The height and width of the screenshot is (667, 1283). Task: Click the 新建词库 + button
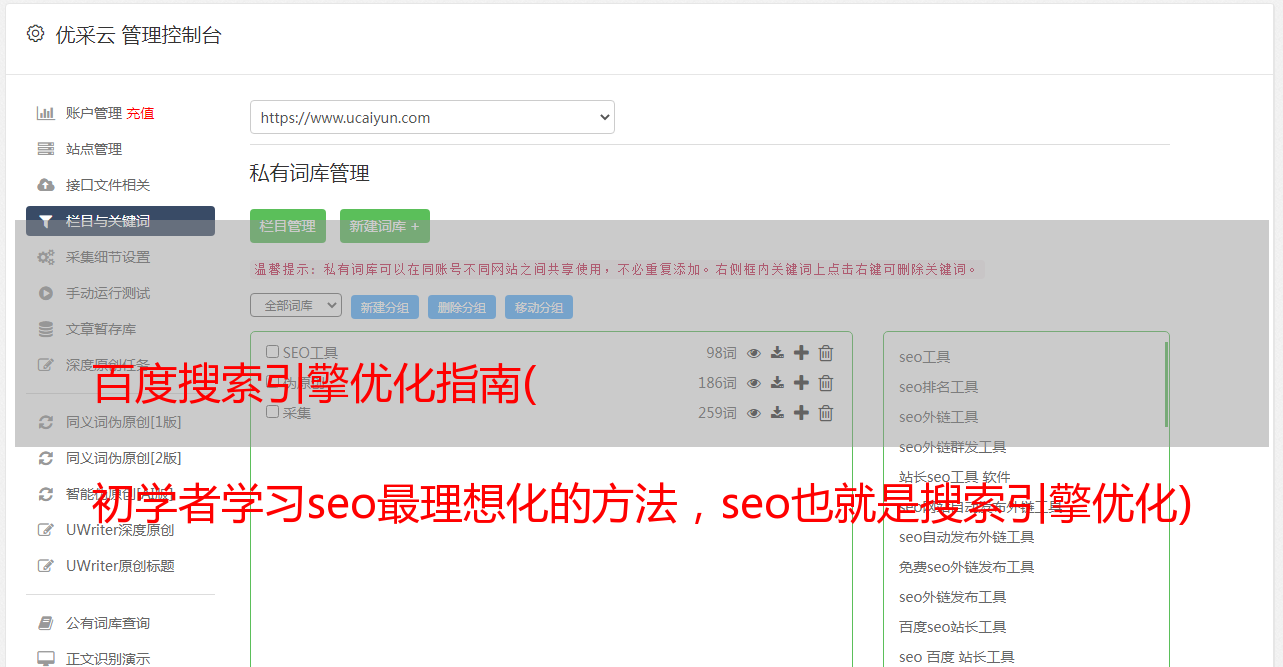385,226
